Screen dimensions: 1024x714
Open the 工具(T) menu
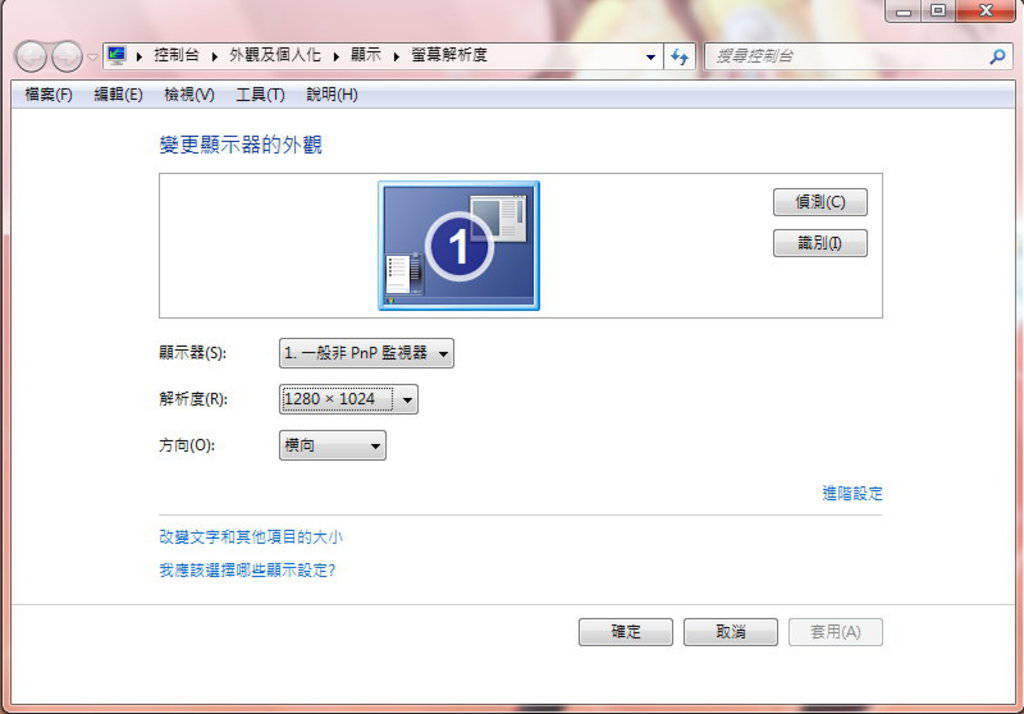click(x=260, y=95)
